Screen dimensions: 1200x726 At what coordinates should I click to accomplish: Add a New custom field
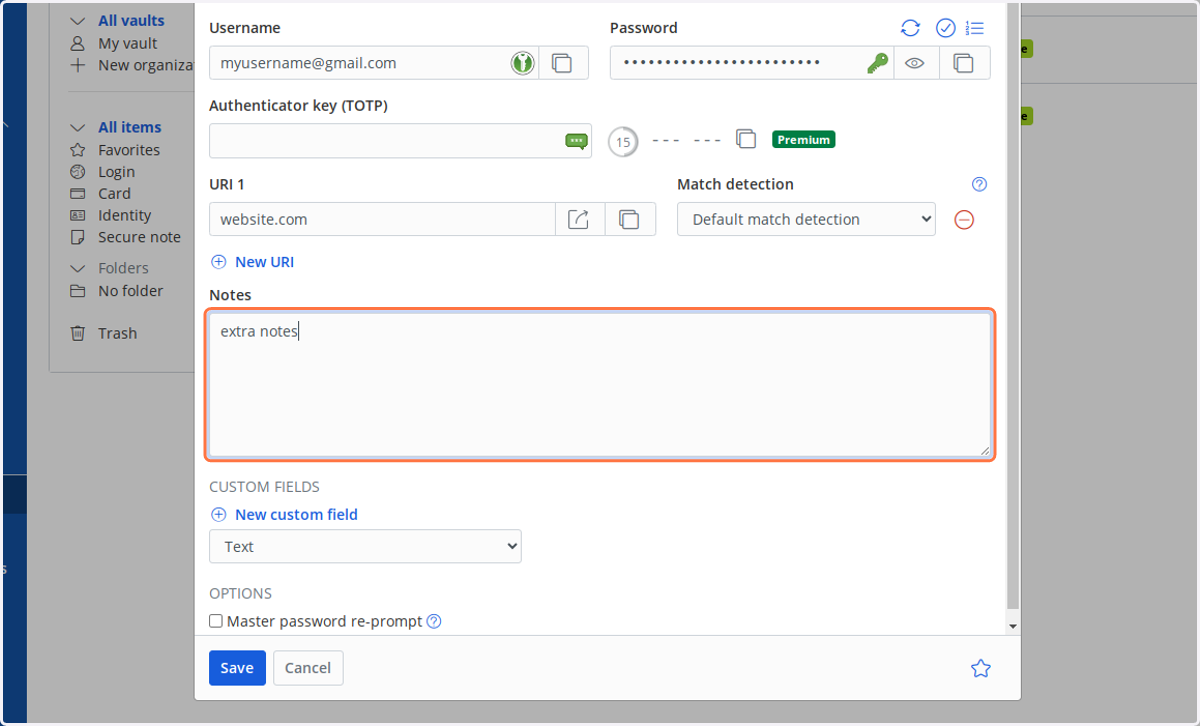(285, 515)
